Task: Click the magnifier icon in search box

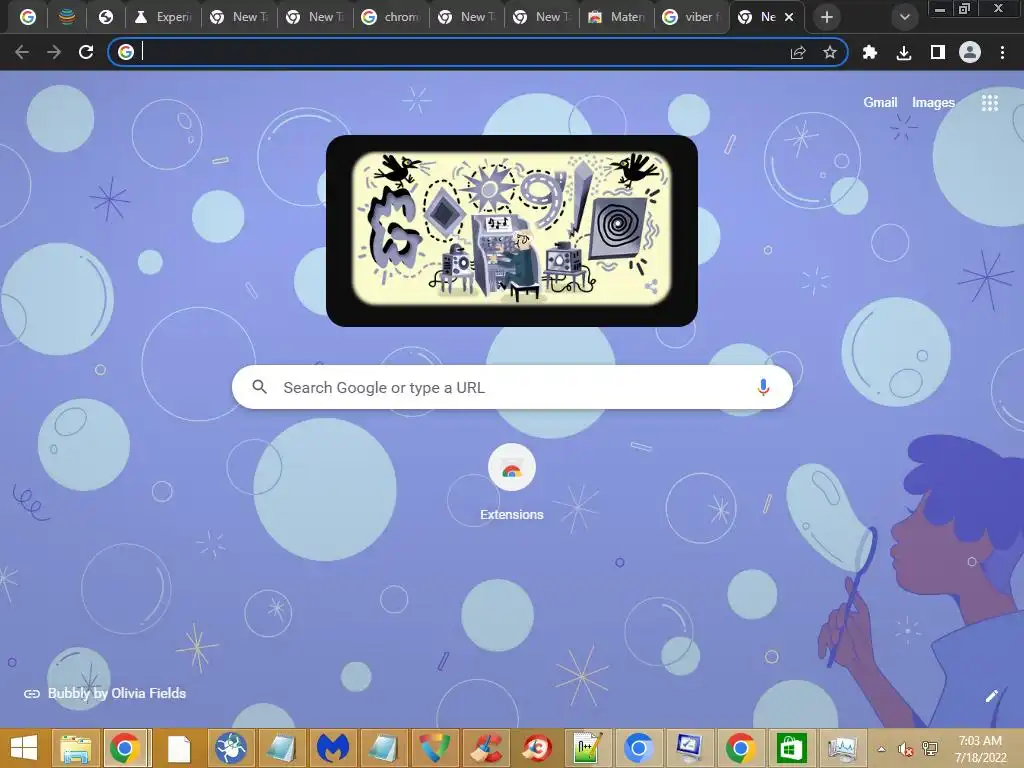Action: (259, 387)
